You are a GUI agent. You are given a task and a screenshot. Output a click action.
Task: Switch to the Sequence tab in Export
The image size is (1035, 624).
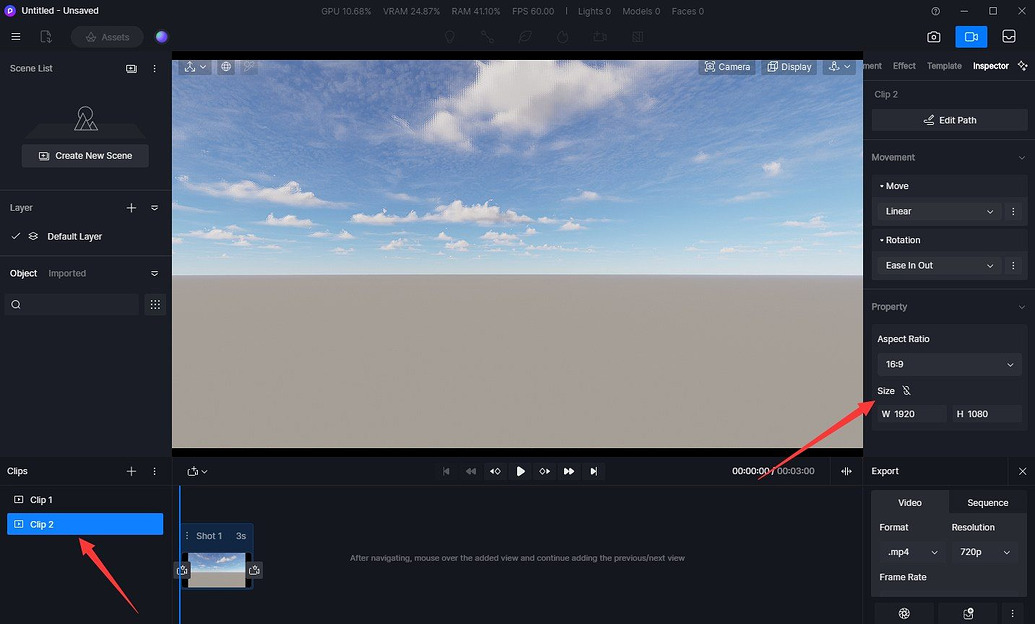(986, 503)
